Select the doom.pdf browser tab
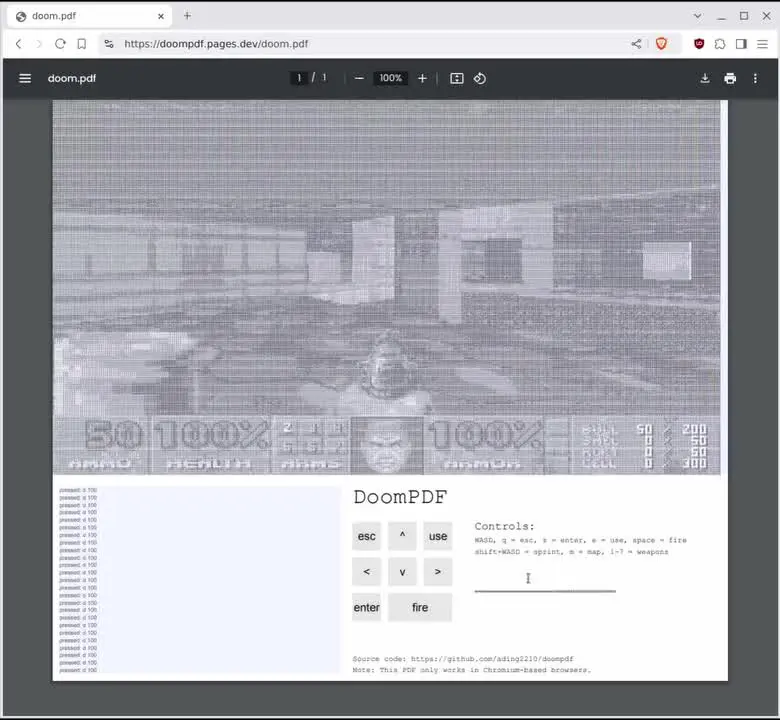The height and width of the screenshot is (720, 780). pos(85,16)
